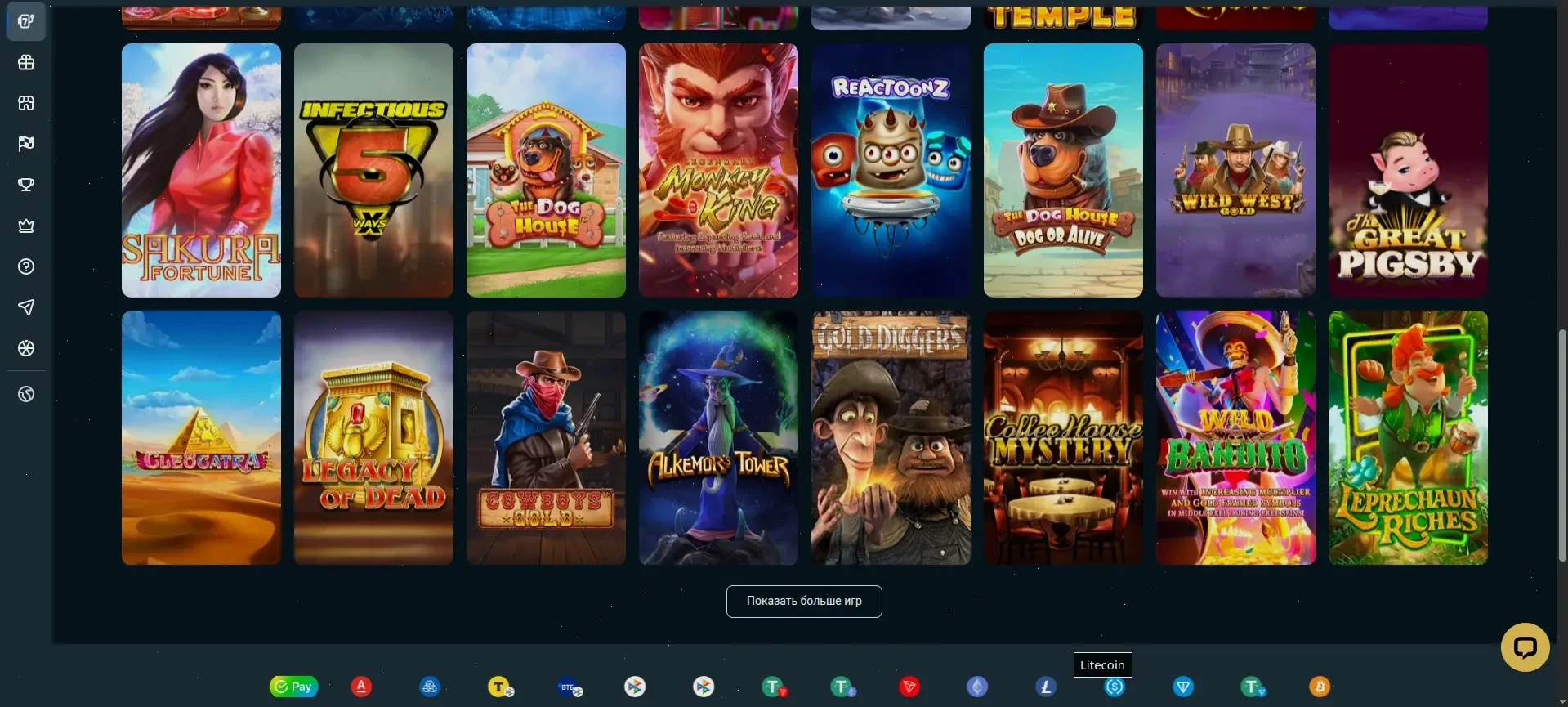Viewport: 1568px width, 707px height.
Task: Launch the Reactoonz game tile
Action: click(891, 170)
